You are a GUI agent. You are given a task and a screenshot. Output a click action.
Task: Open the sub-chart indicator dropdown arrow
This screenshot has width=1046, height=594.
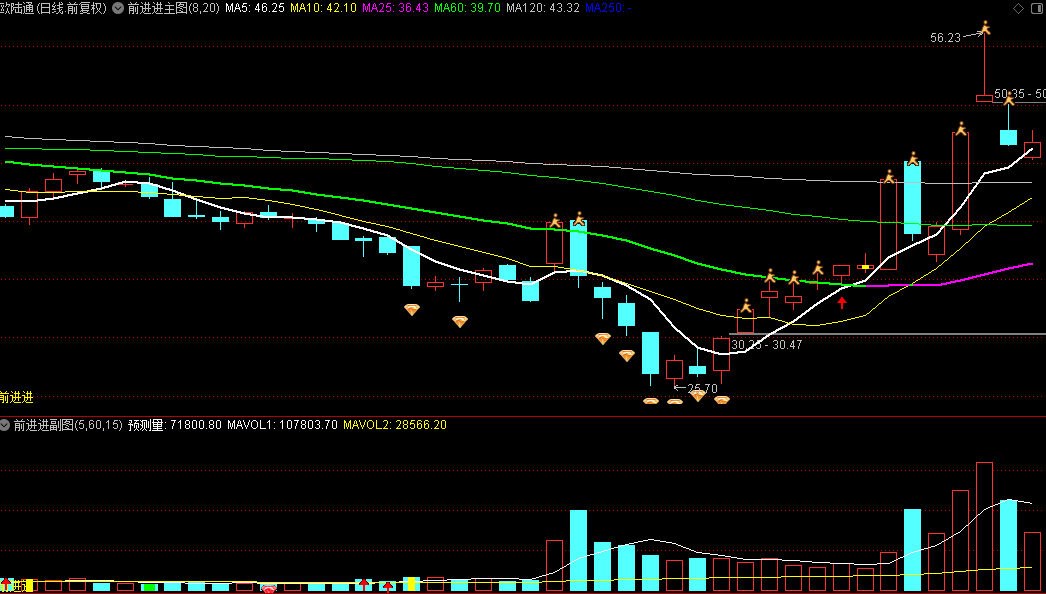(x=5, y=424)
